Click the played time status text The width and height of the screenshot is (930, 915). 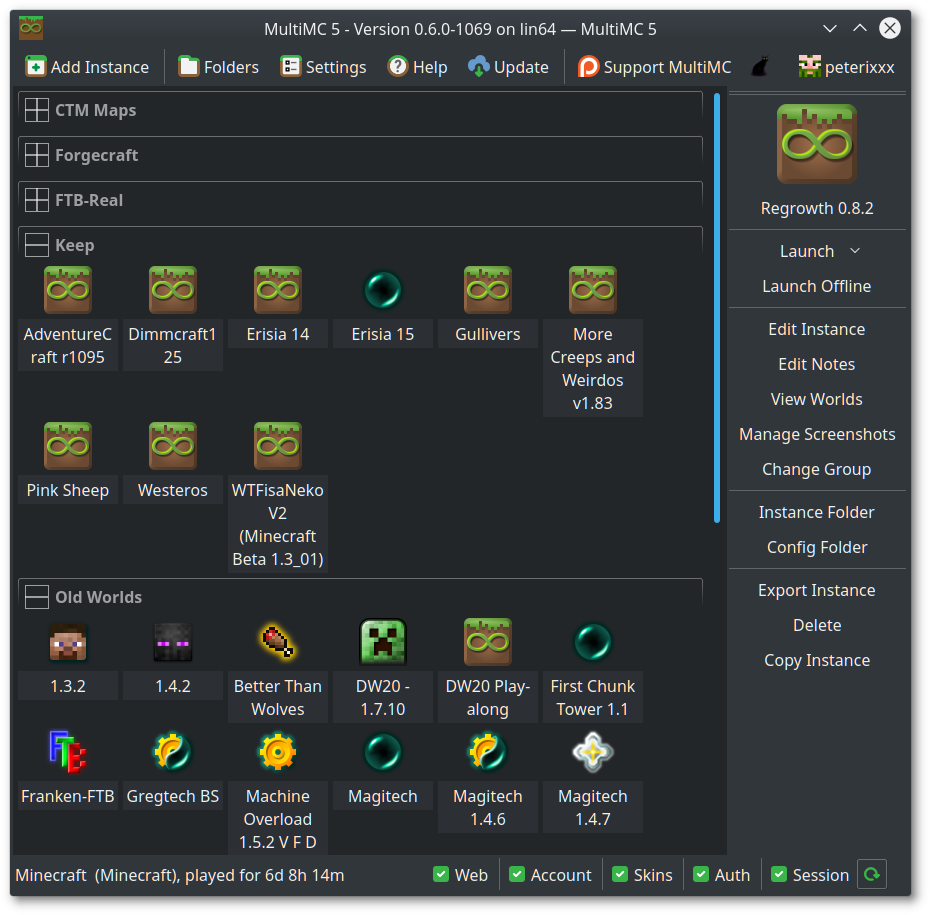point(180,875)
